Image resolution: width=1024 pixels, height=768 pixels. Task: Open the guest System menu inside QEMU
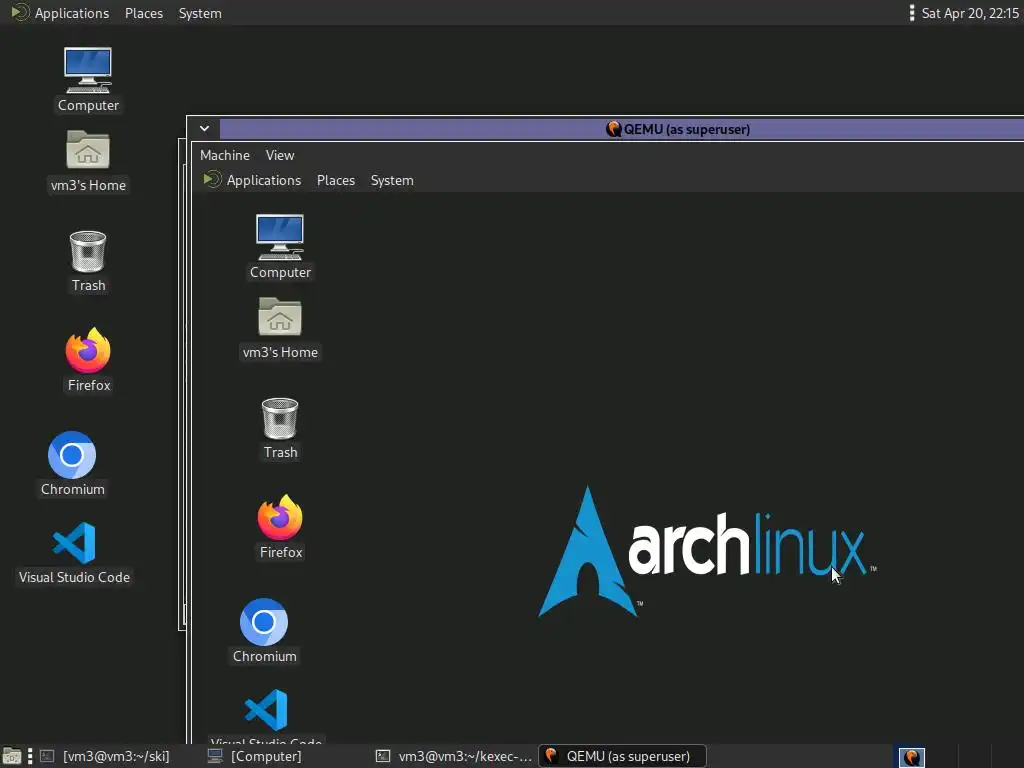[392, 180]
